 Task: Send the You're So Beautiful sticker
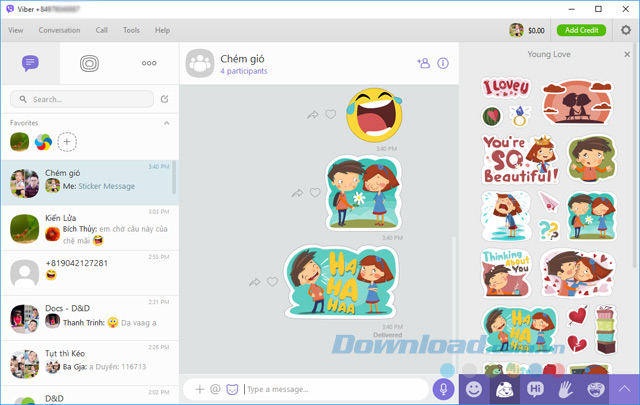click(520, 160)
